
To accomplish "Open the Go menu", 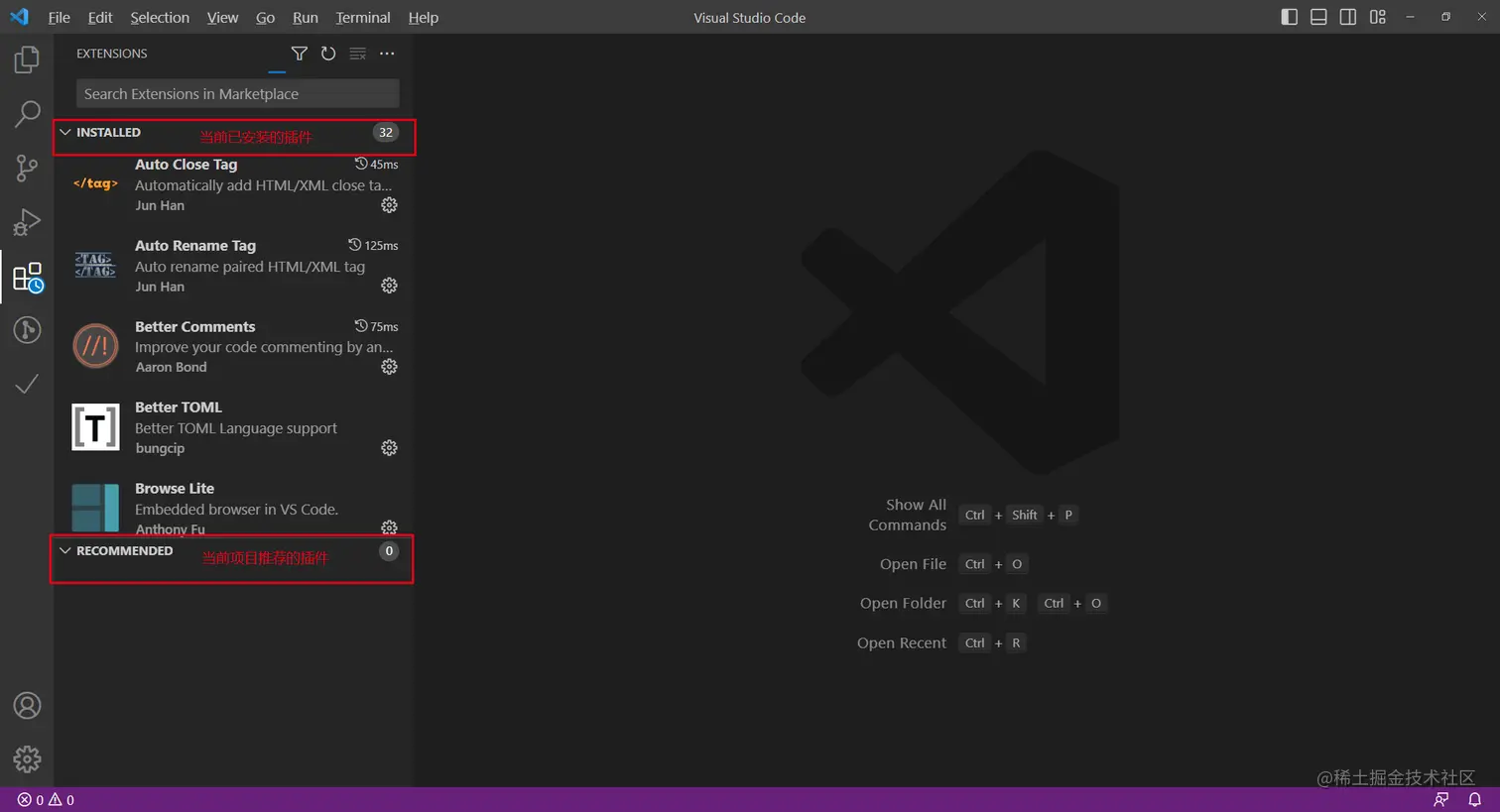I will (265, 17).
